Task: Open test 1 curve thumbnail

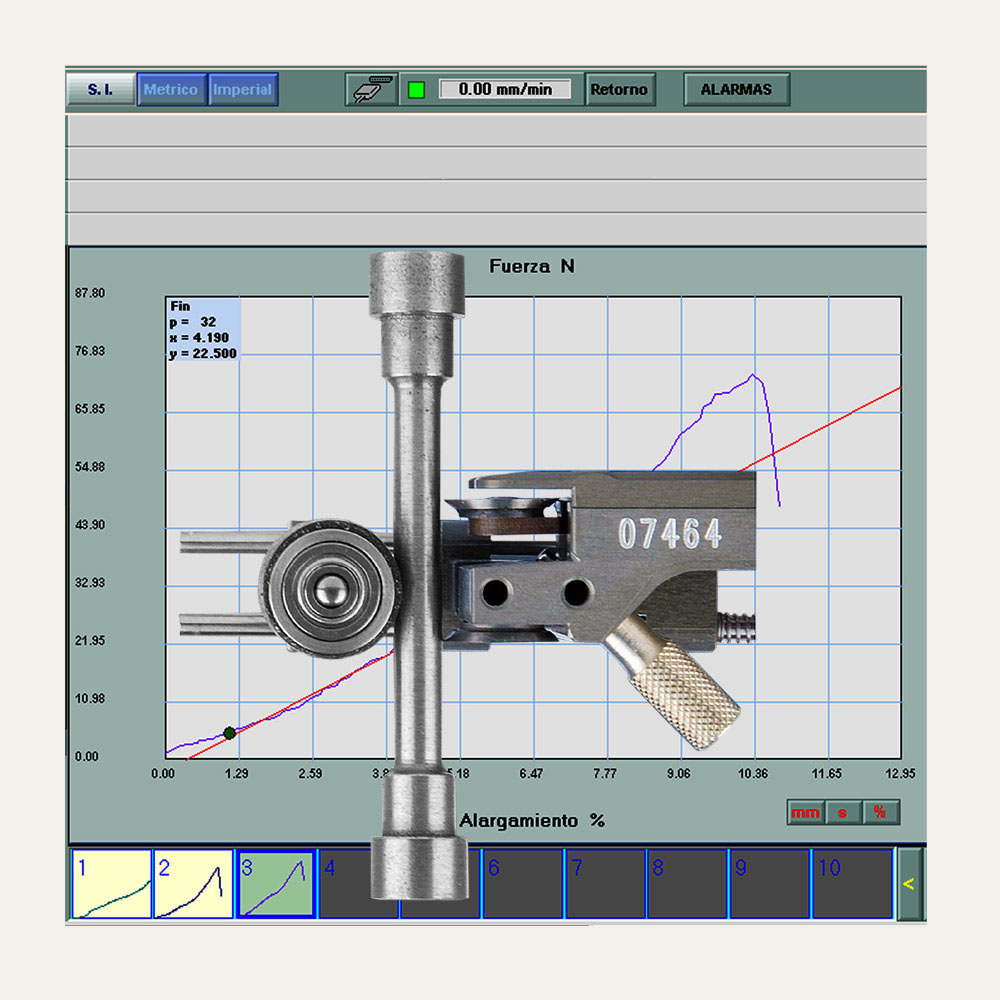Action: (111, 884)
